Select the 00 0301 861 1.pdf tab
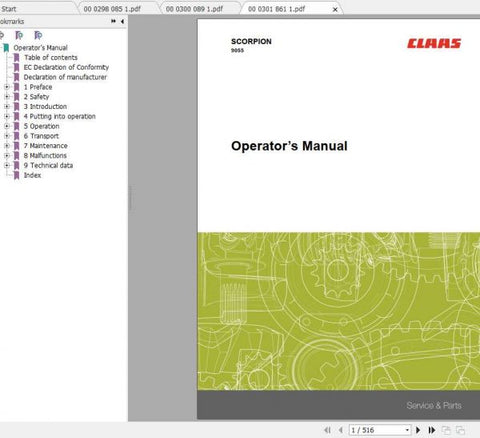The height and width of the screenshot is (438, 480). pyautogui.click(x=276, y=9)
